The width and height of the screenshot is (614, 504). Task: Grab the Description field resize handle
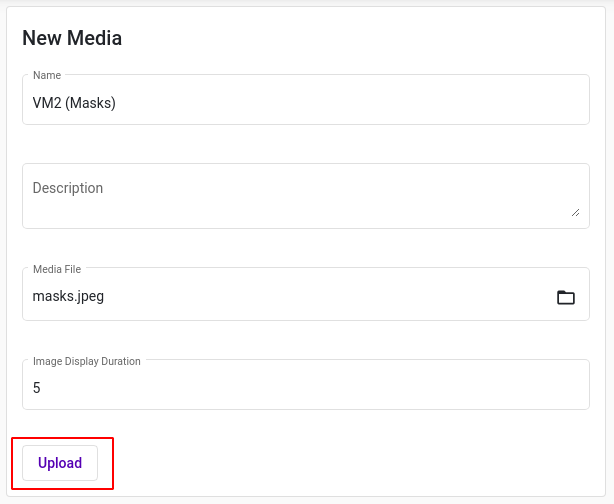pos(575,213)
